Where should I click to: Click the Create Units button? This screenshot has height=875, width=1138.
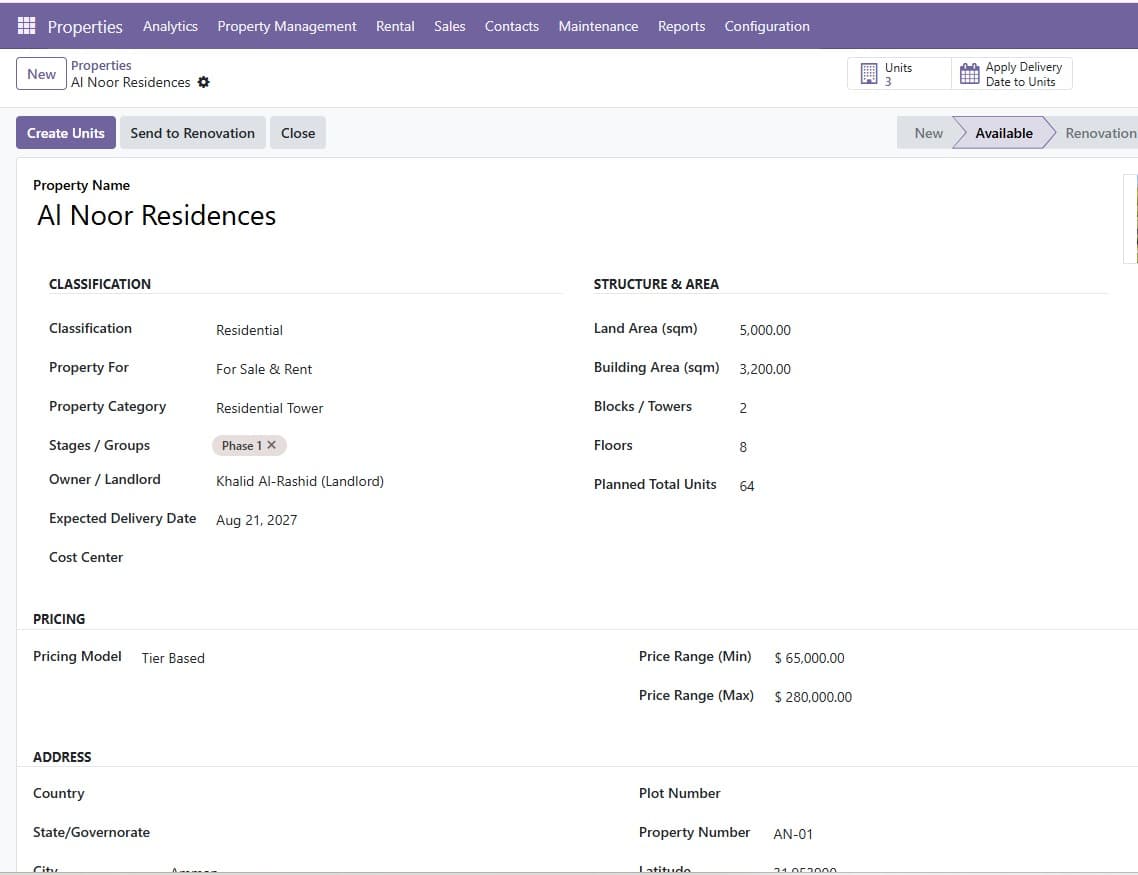65,133
